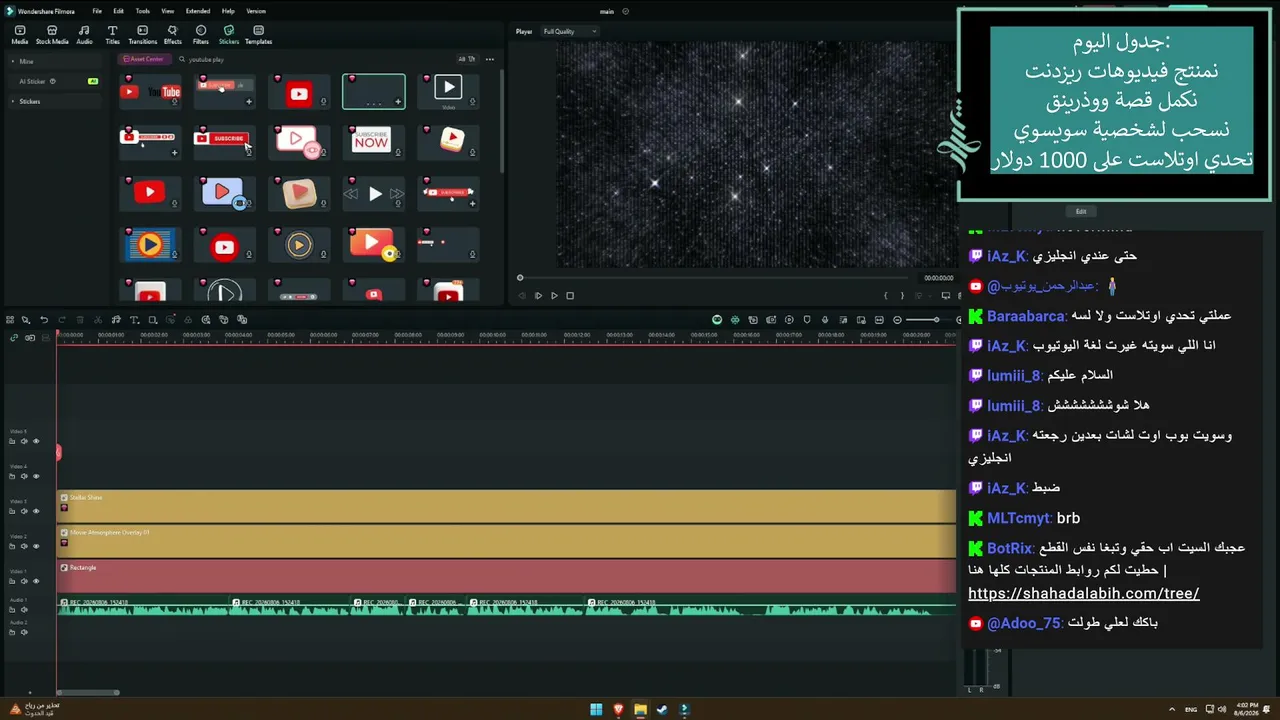The image size is (1280, 720).
Task: Open the View menu
Action: (x=168, y=11)
